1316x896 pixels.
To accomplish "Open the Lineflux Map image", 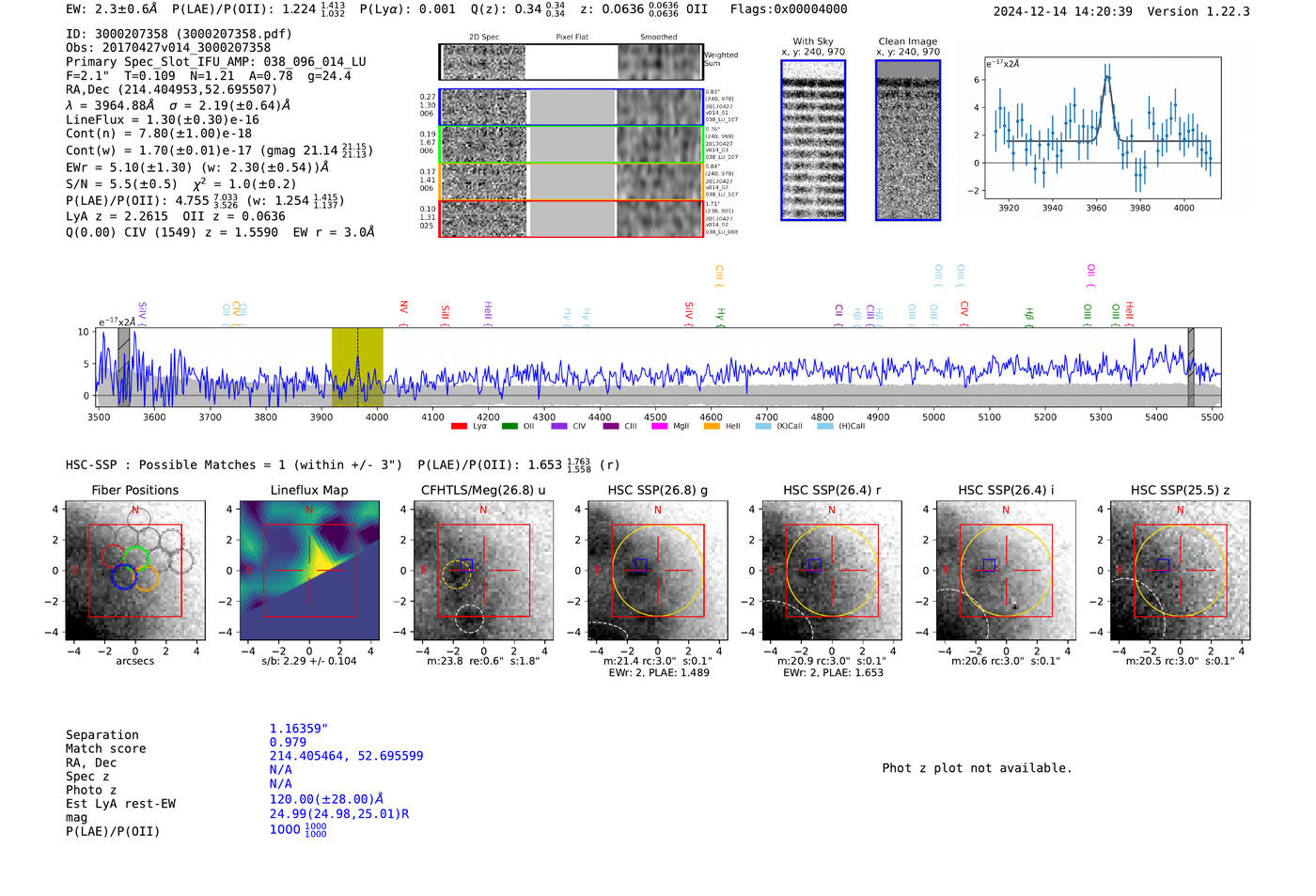I will point(309,571).
